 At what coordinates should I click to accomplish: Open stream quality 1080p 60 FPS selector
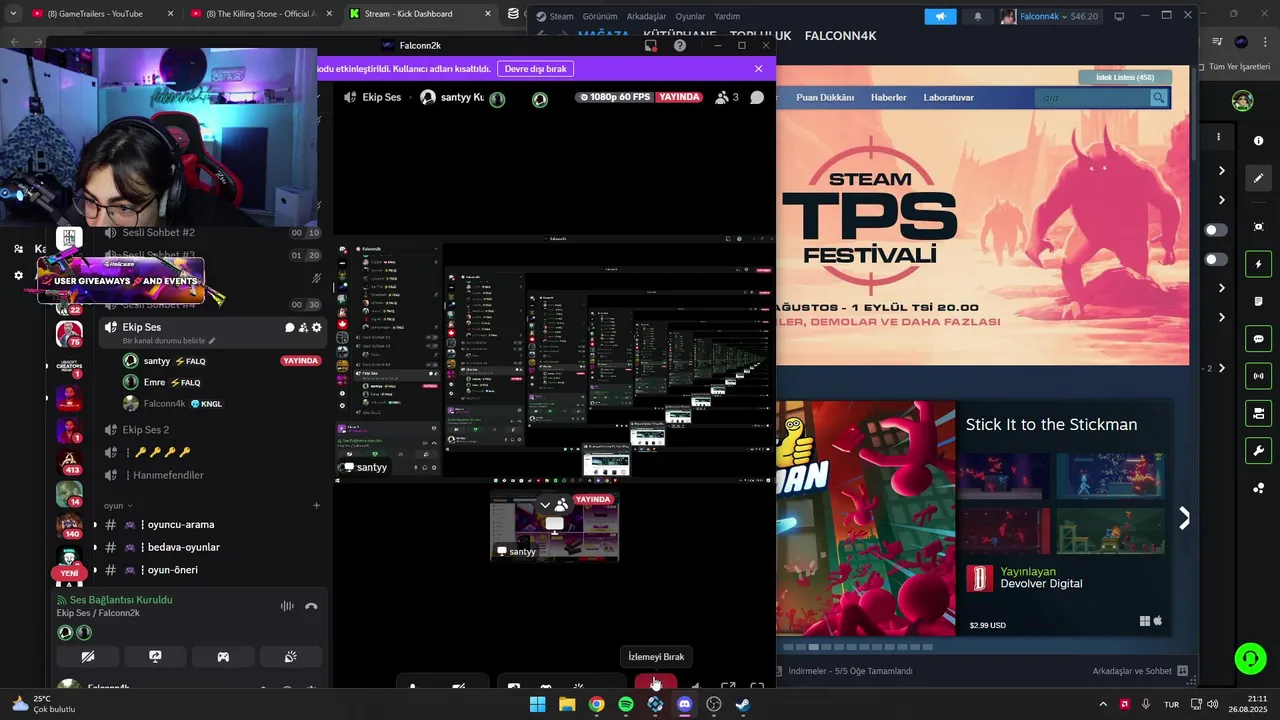point(614,97)
